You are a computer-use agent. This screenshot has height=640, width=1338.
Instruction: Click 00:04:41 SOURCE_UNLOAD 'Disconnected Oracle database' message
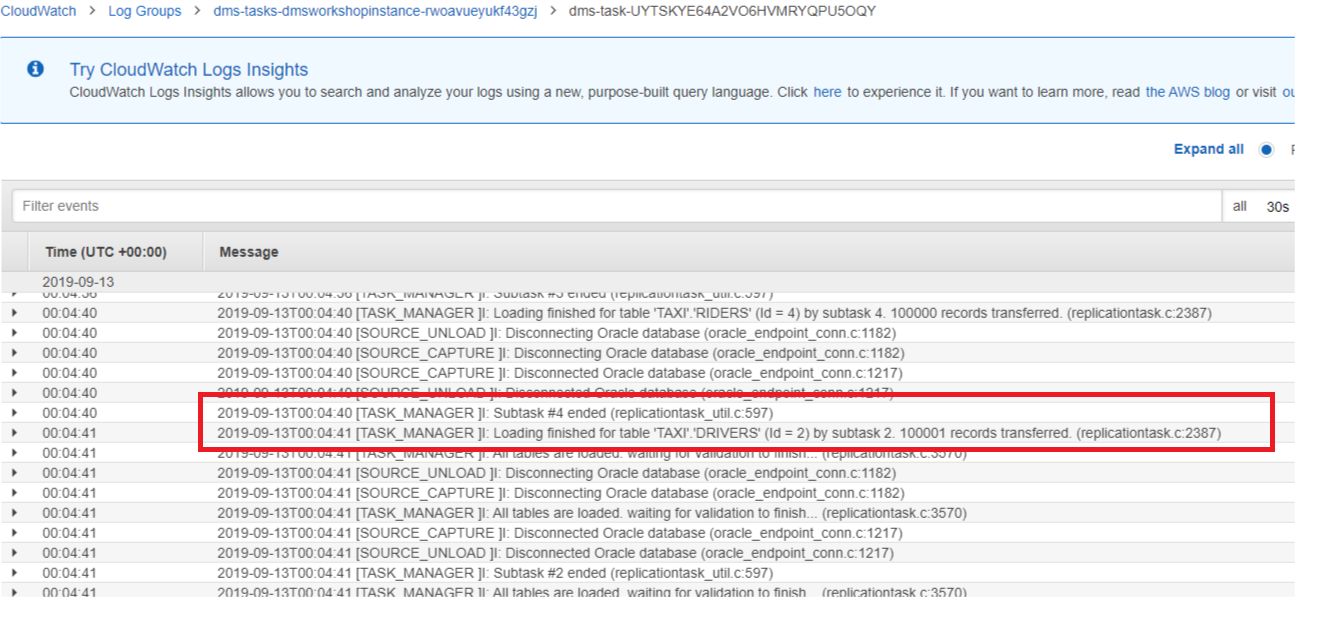556,553
